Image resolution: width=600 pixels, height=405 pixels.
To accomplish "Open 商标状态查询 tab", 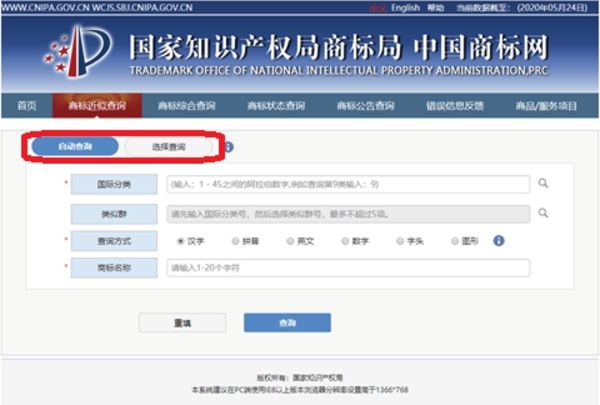I will [x=276, y=106].
